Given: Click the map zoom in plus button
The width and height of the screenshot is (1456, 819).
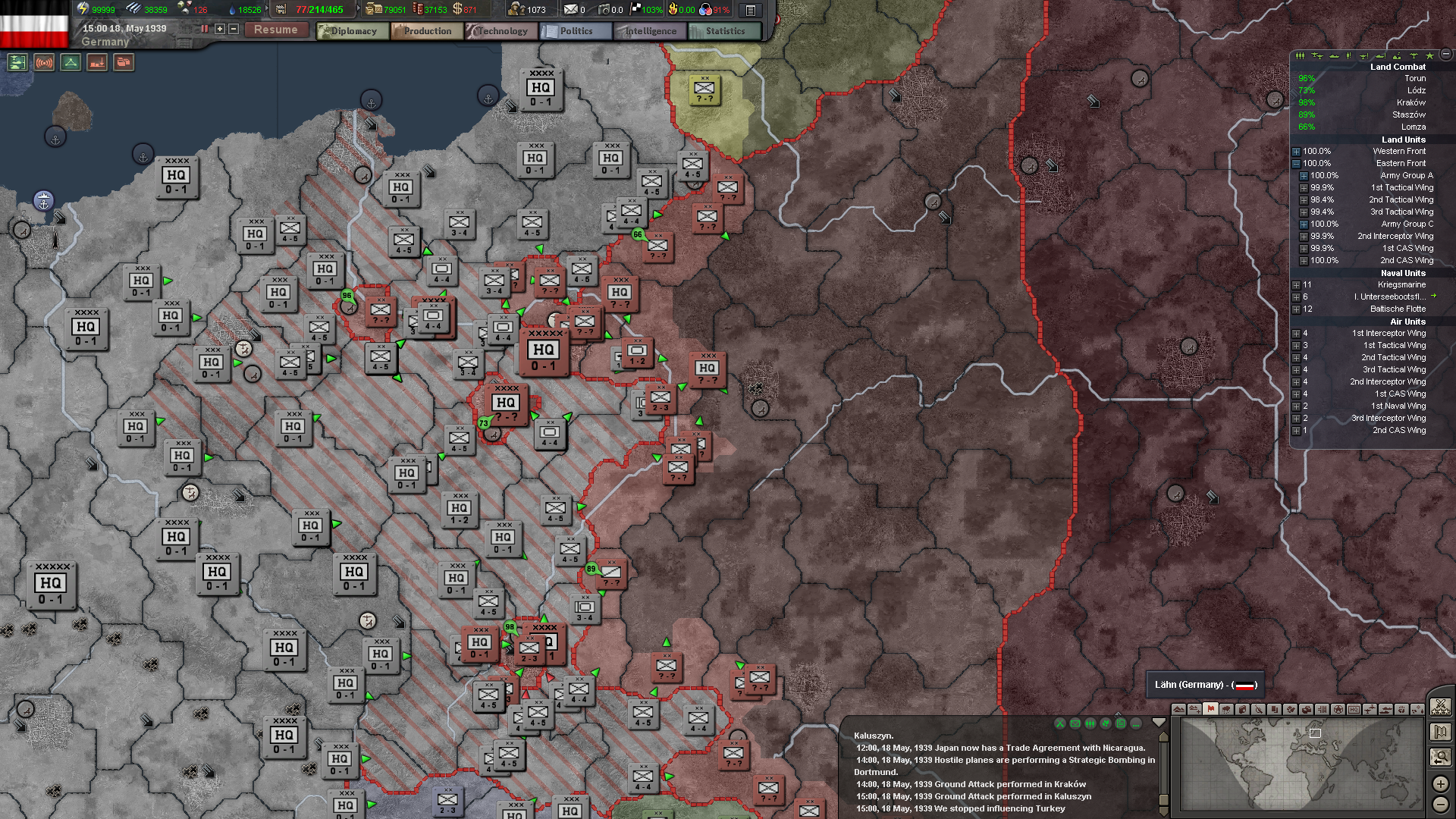Looking at the screenshot, I should (1440, 783).
